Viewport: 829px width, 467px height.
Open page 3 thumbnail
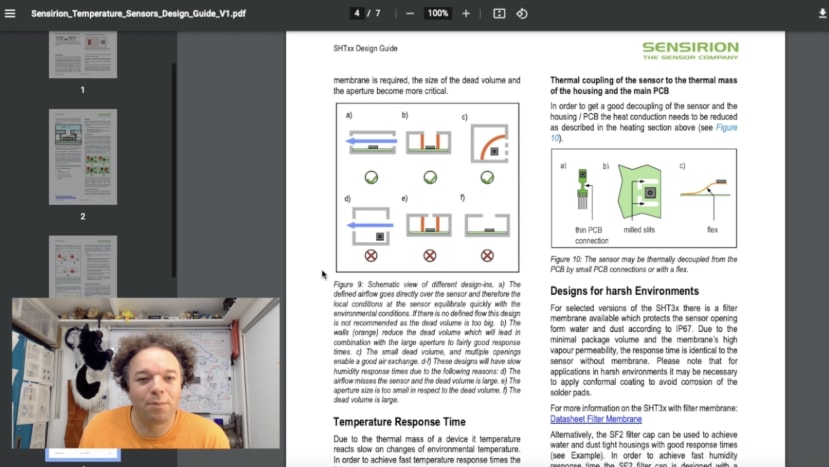coord(83,267)
